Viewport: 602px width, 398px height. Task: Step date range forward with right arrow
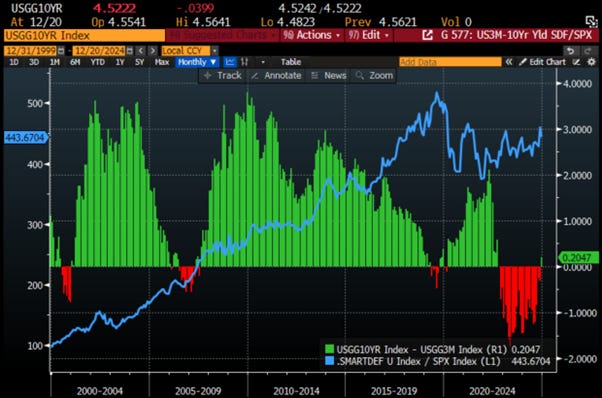tap(153, 51)
